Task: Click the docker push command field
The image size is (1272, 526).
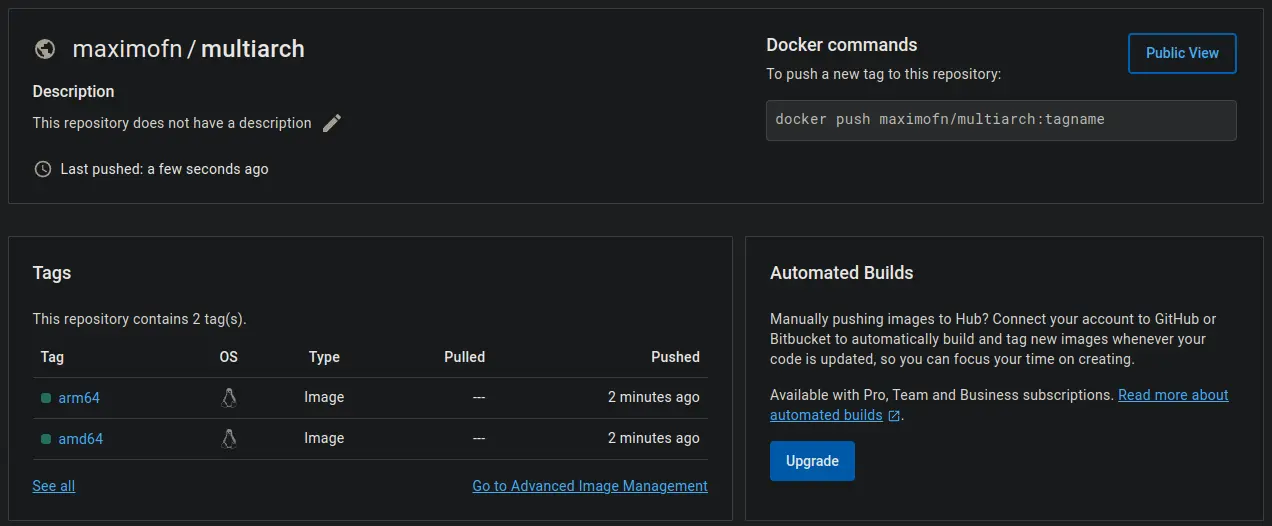Action: pos(1001,120)
